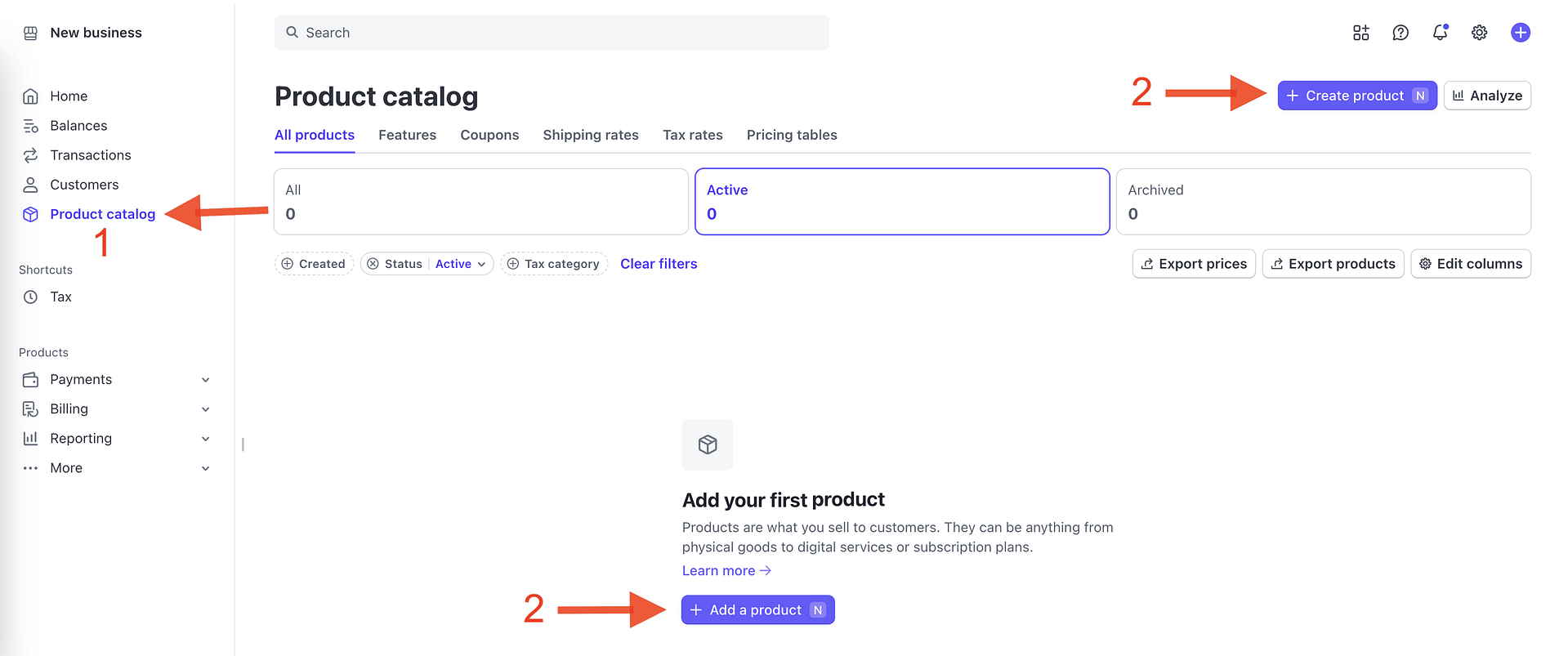Click the help question mark icon
The height and width of the screenshot is (656, 1568).
point(1400,33)
